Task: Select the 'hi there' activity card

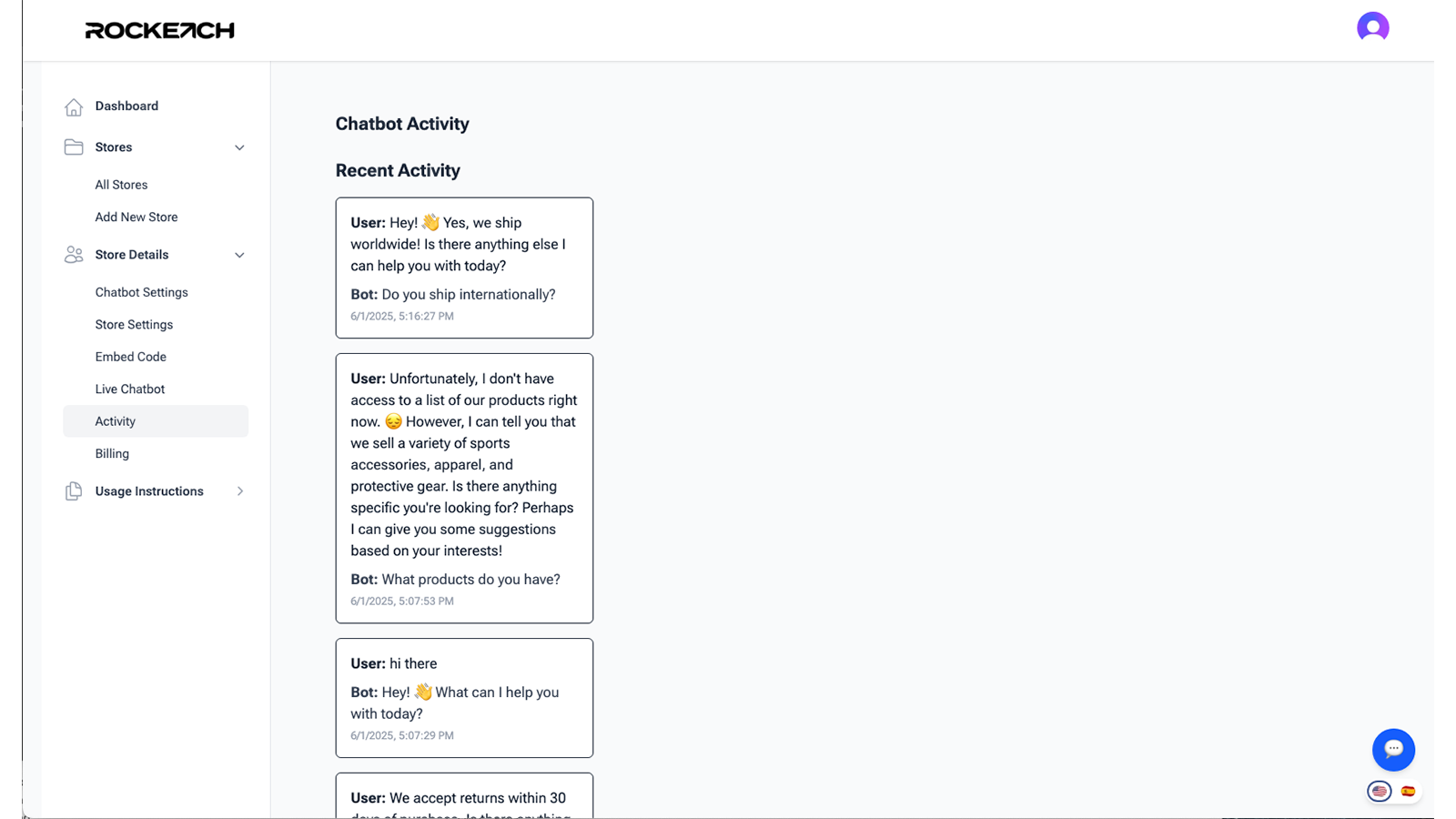Action: tap(464, 698)
